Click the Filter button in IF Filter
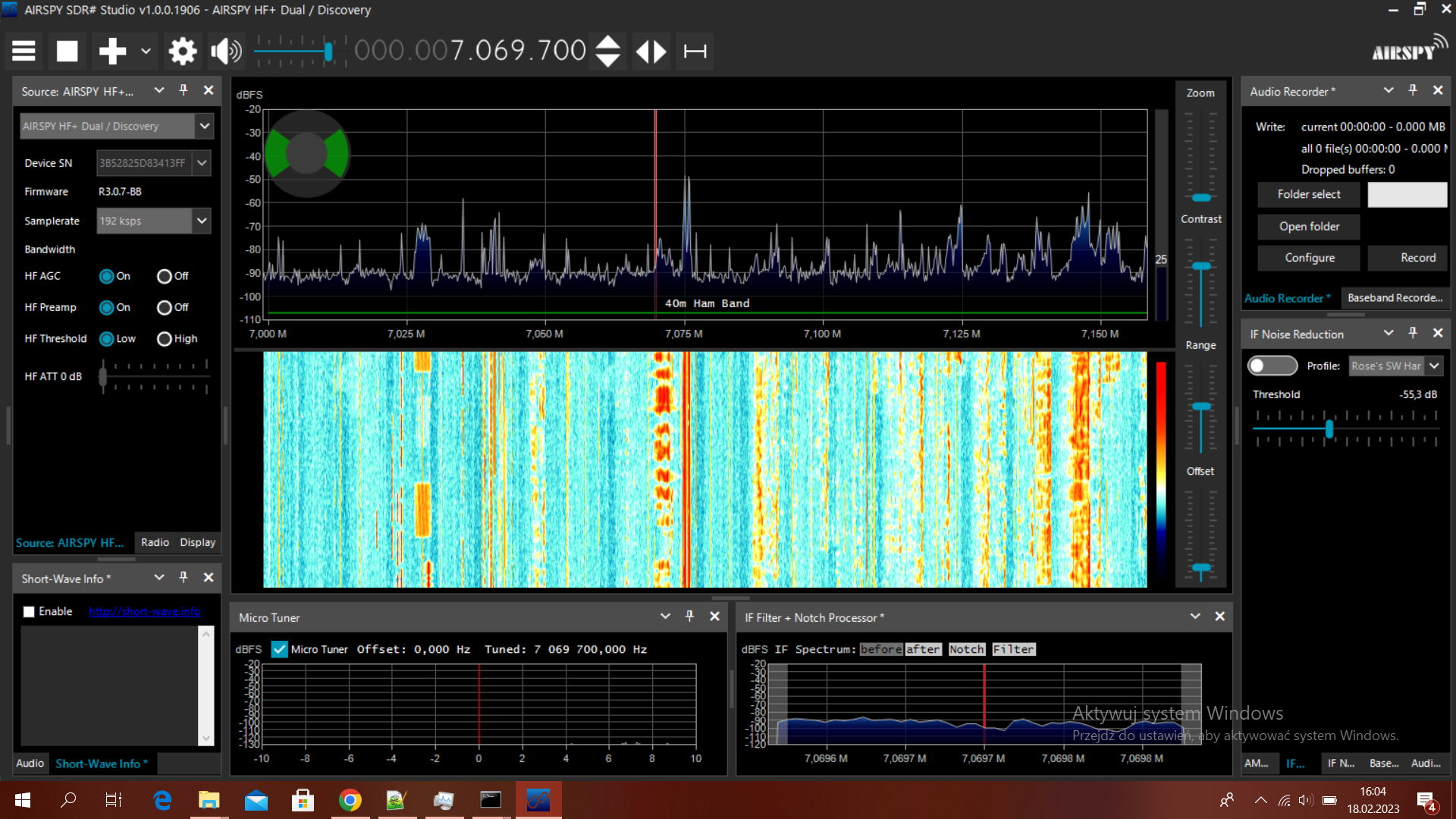Image resolution: width=1456 pixels, height=819 pixels. tap(1014, 649)
